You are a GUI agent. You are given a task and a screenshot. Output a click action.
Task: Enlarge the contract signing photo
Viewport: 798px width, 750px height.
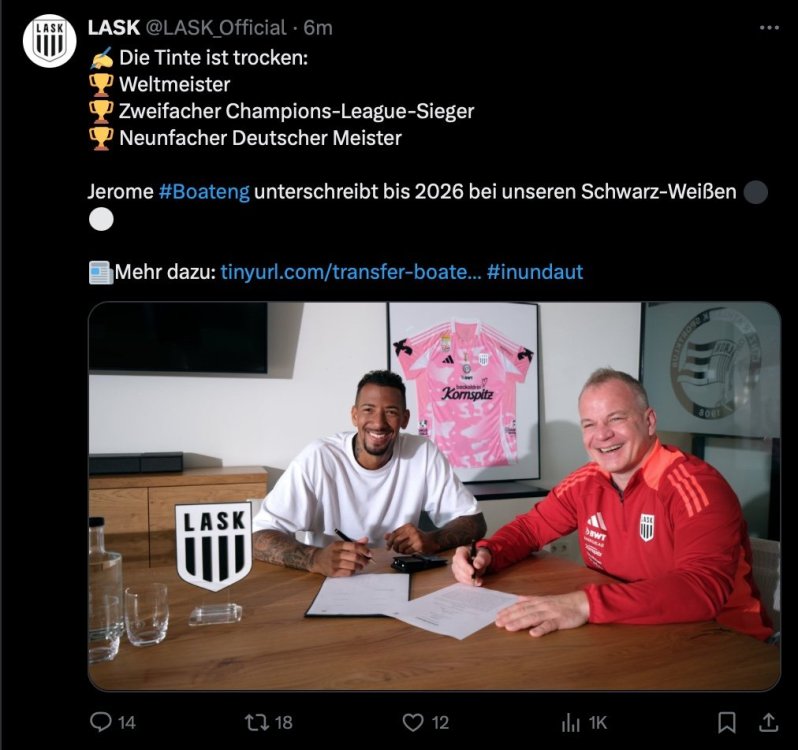pos(434,496)
